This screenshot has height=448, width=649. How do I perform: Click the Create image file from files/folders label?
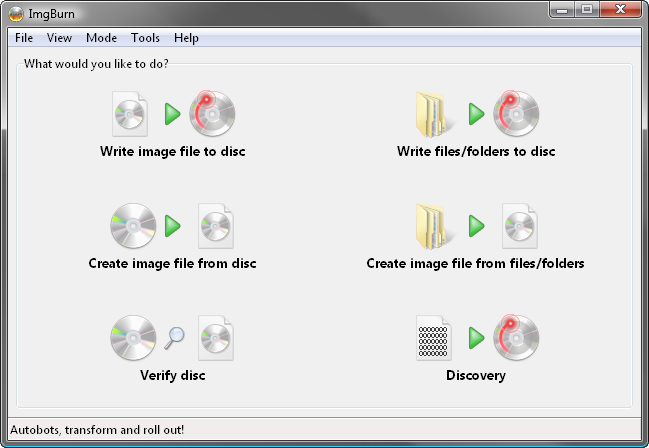coord(475,264)
